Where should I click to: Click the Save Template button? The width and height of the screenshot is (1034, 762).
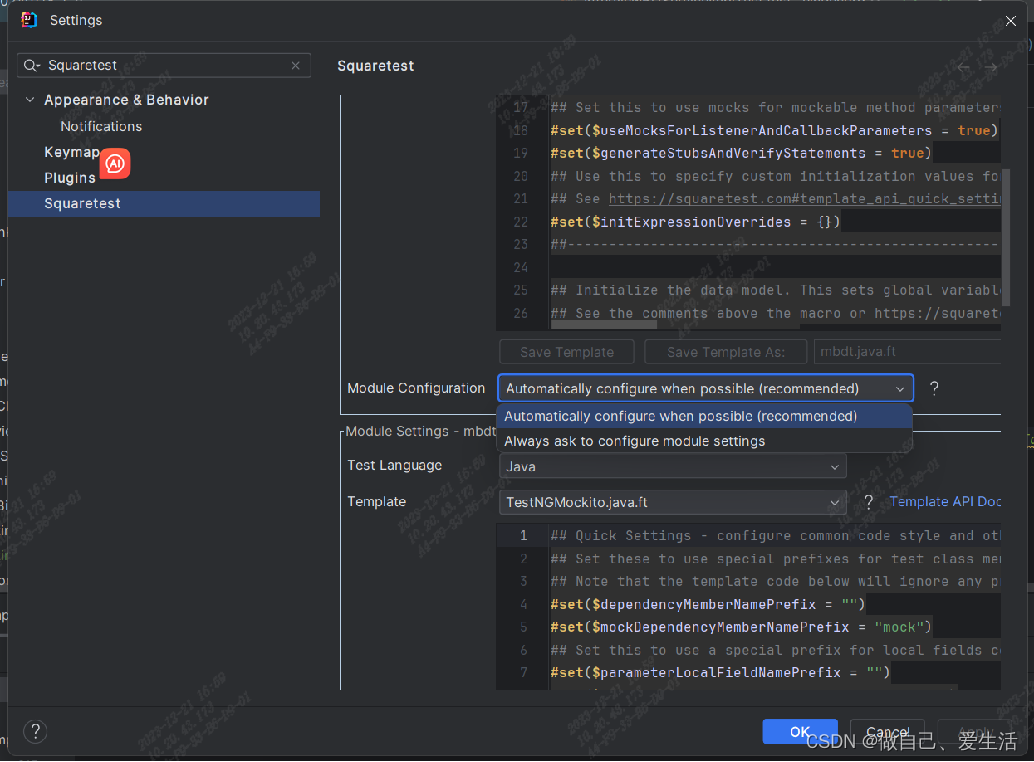566,352
